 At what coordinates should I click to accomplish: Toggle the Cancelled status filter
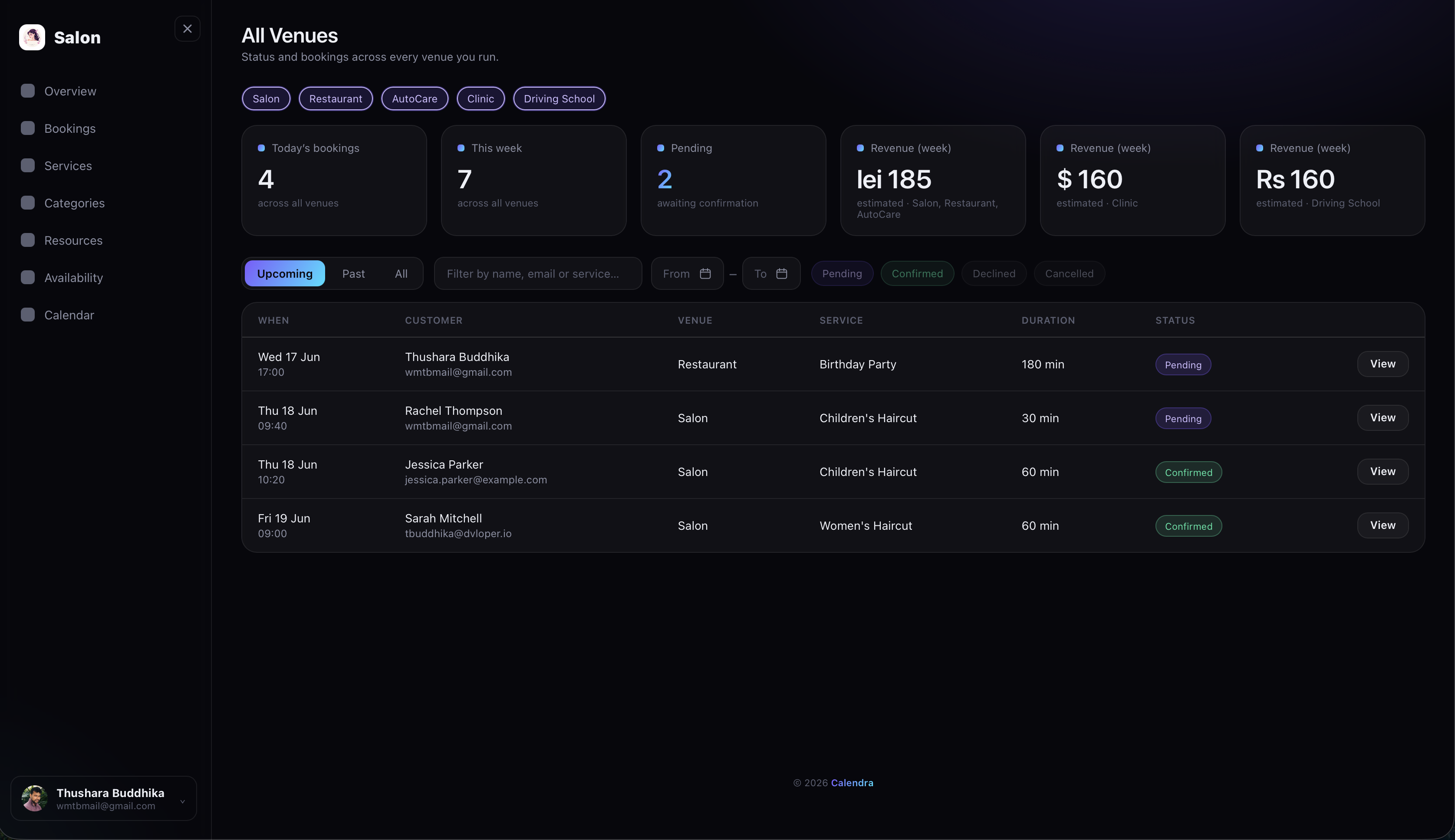point(1070,273)
